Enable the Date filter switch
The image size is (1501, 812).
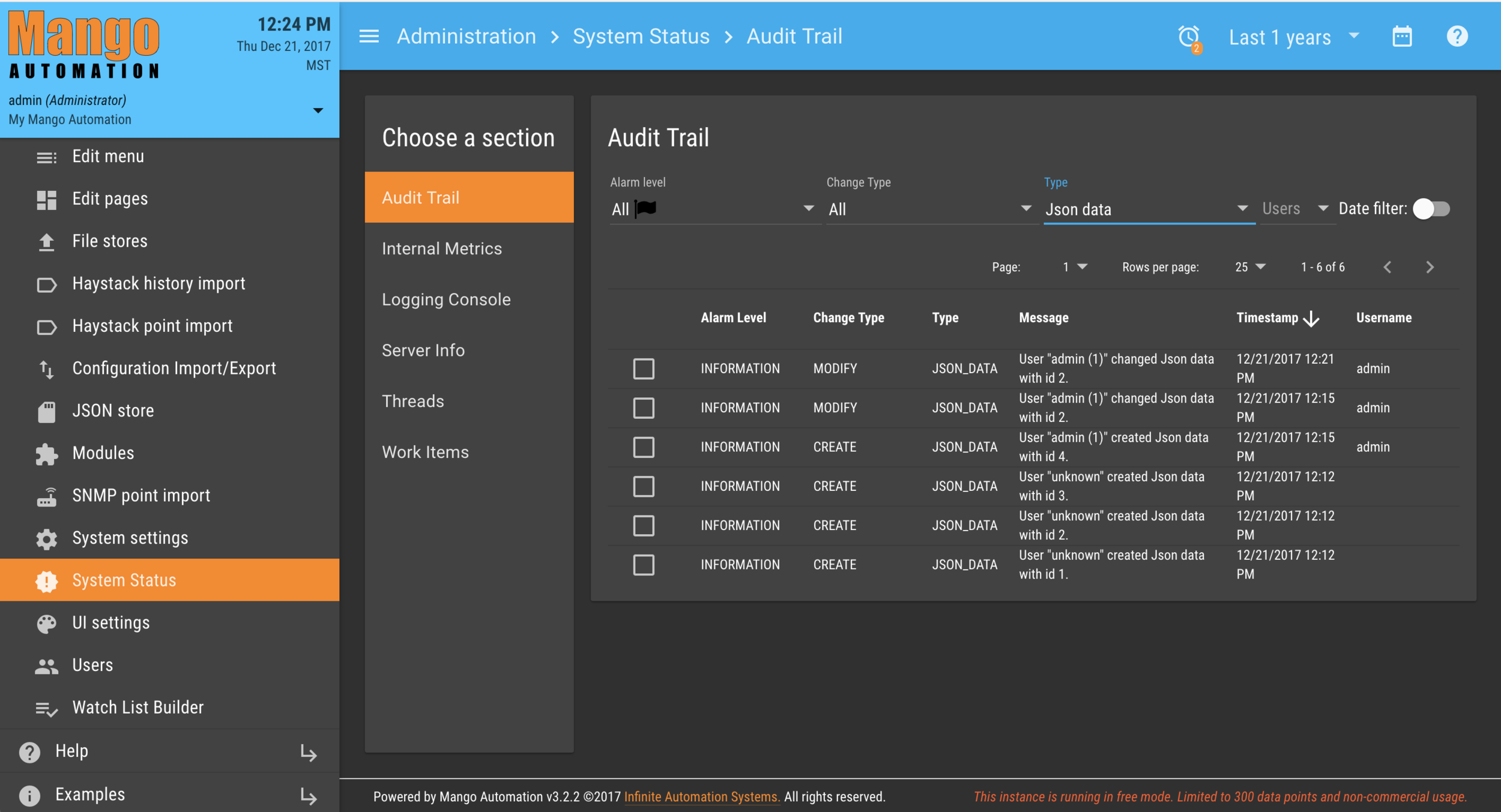click(x=1431, y=209)
